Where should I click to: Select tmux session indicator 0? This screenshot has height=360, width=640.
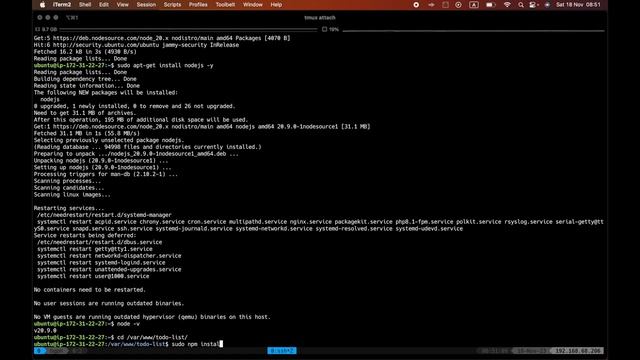pos(39,351)
